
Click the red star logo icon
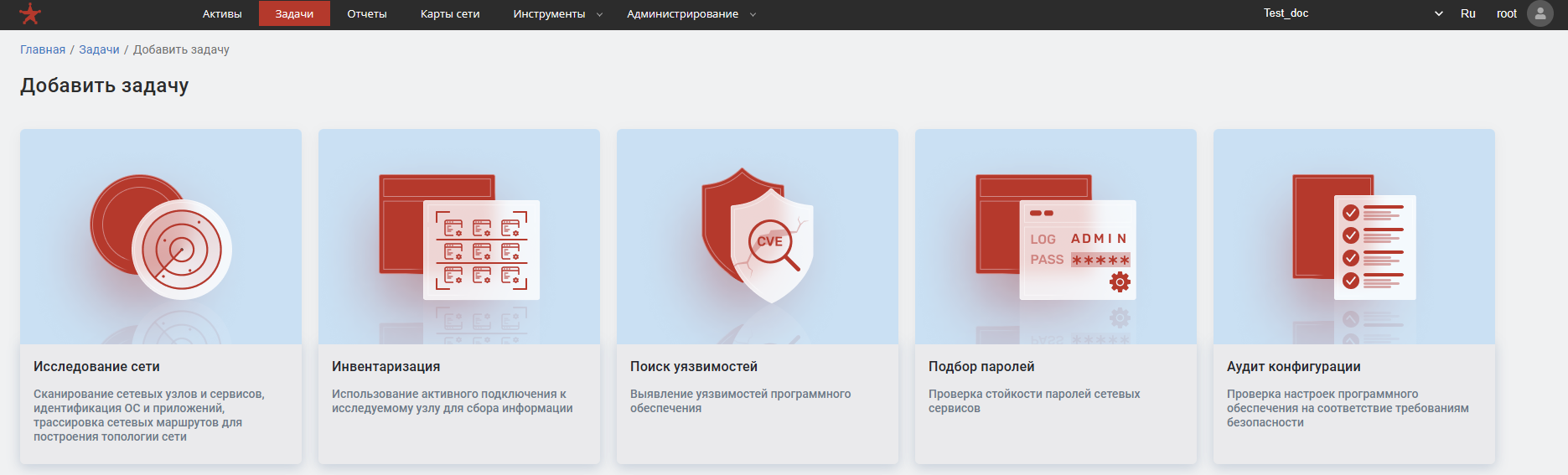[30, 13]
